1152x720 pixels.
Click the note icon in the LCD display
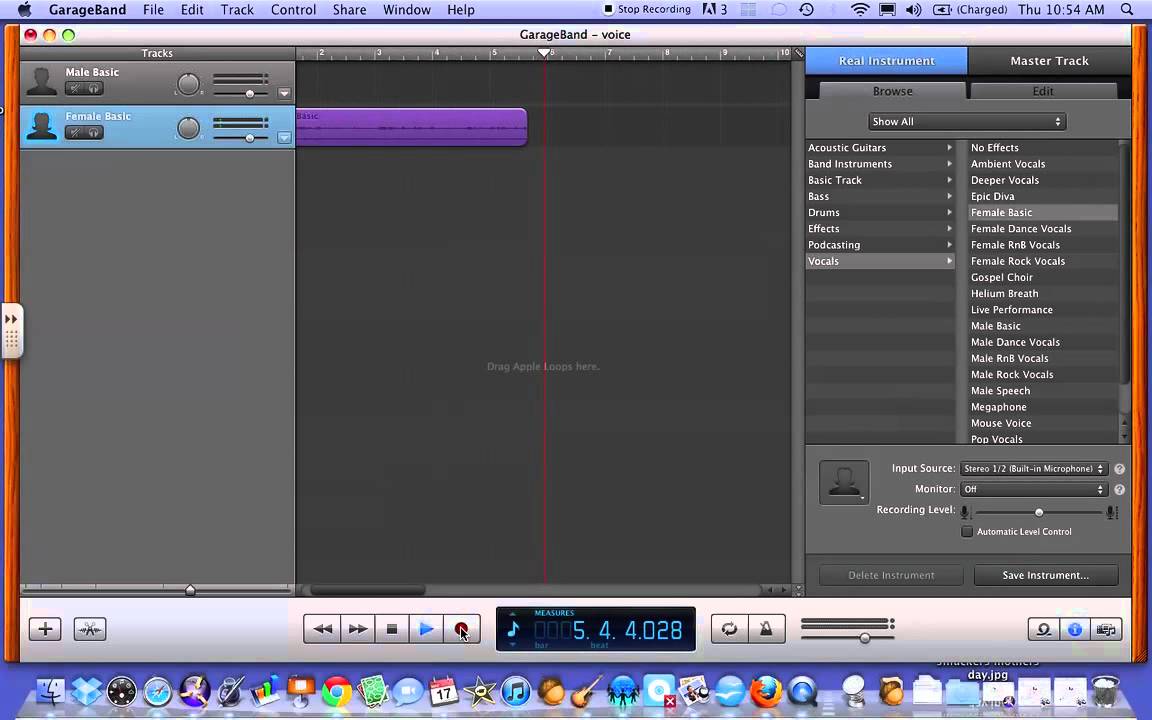(x=514, y=630)
